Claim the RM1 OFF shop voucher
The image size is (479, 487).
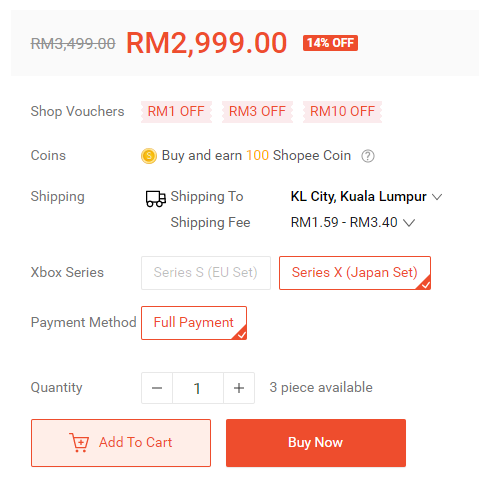click(176, 112)
